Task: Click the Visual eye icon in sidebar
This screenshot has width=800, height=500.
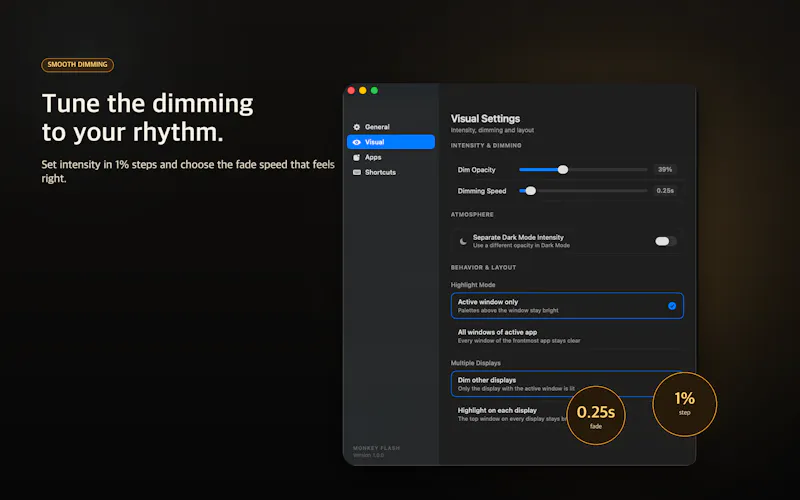Action: [x=357, y=142]
